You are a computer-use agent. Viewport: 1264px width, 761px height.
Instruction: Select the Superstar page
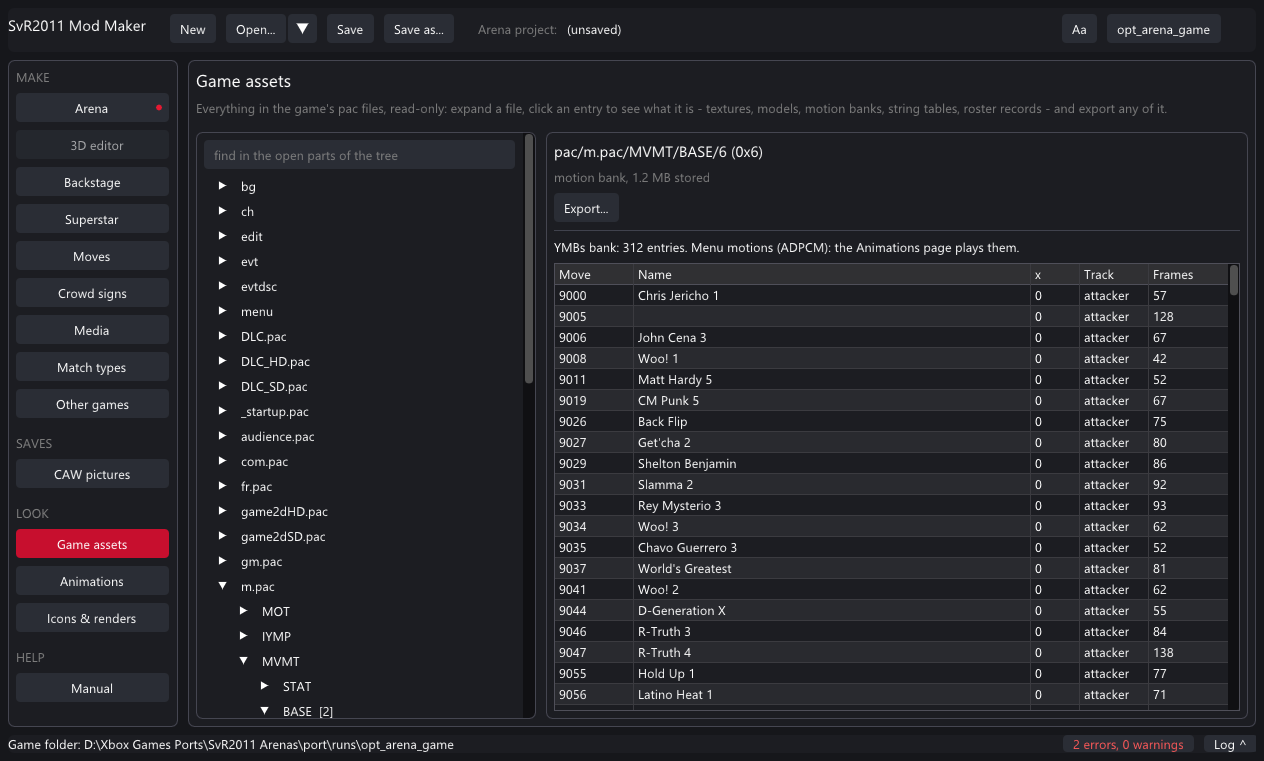pyautogui.click(x=92, y=219)
